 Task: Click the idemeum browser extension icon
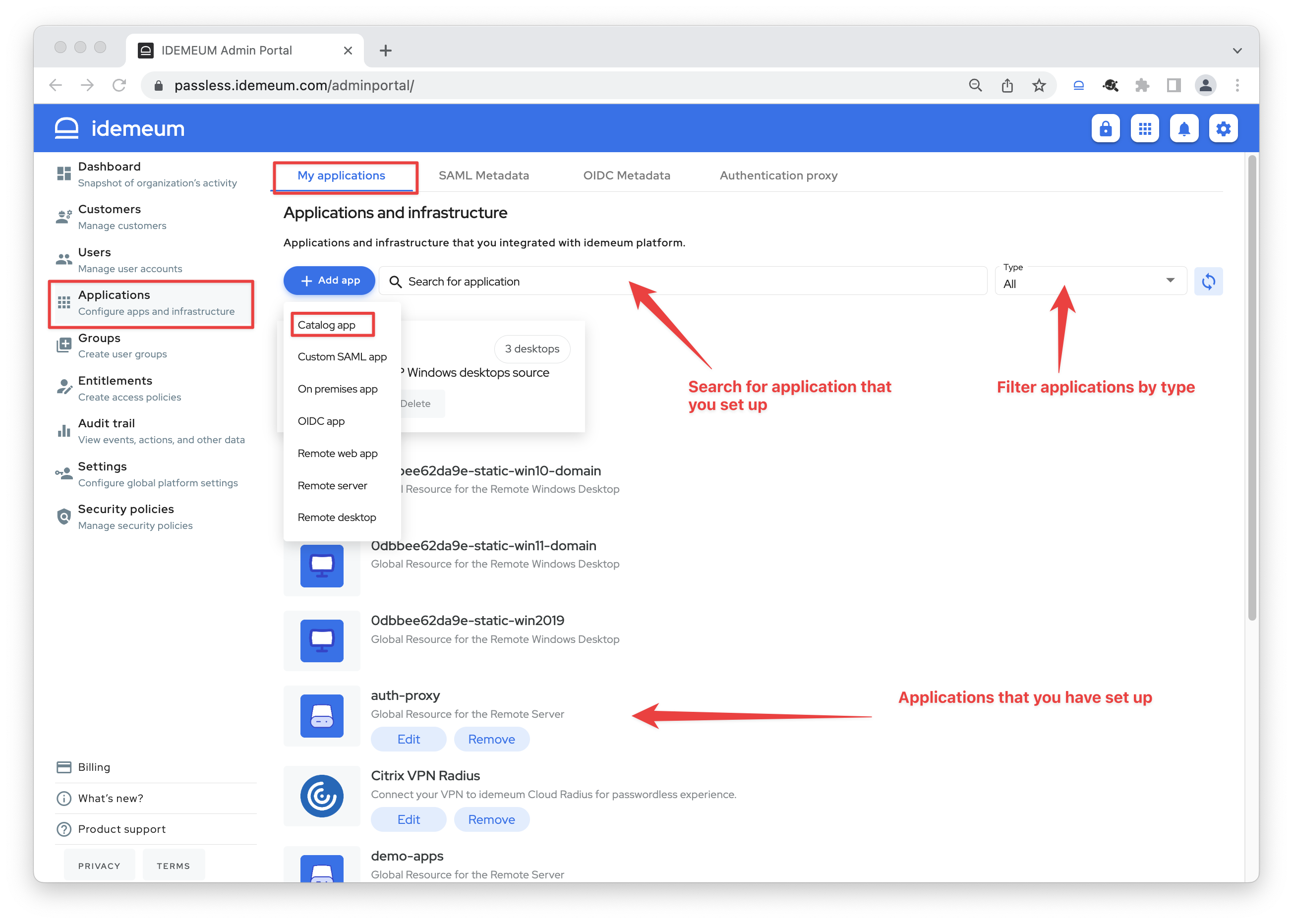click(1078, 85)
